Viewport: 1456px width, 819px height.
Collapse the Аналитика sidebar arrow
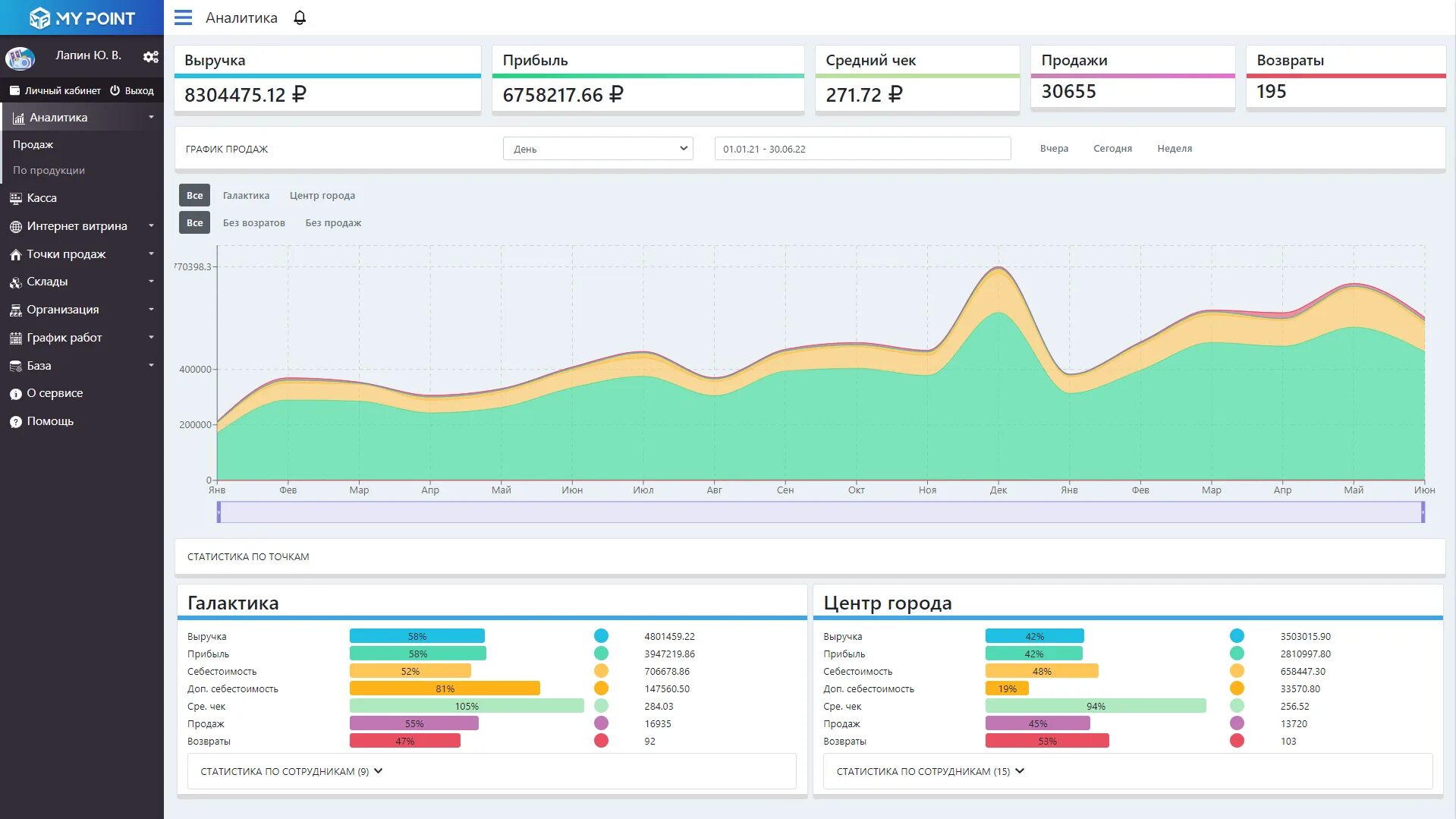point(151,118)
